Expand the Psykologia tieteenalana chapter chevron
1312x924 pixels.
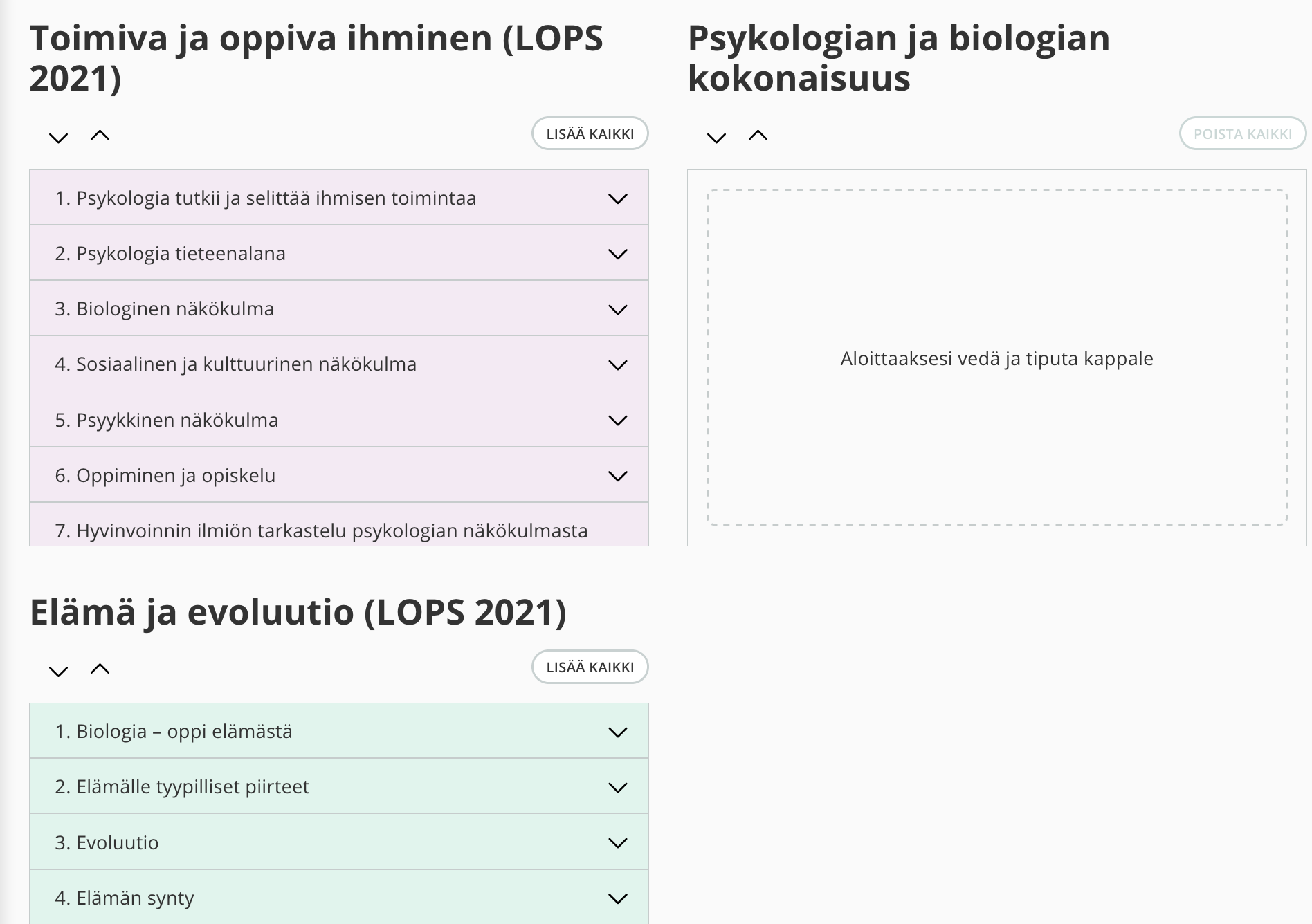coord(617,254)
